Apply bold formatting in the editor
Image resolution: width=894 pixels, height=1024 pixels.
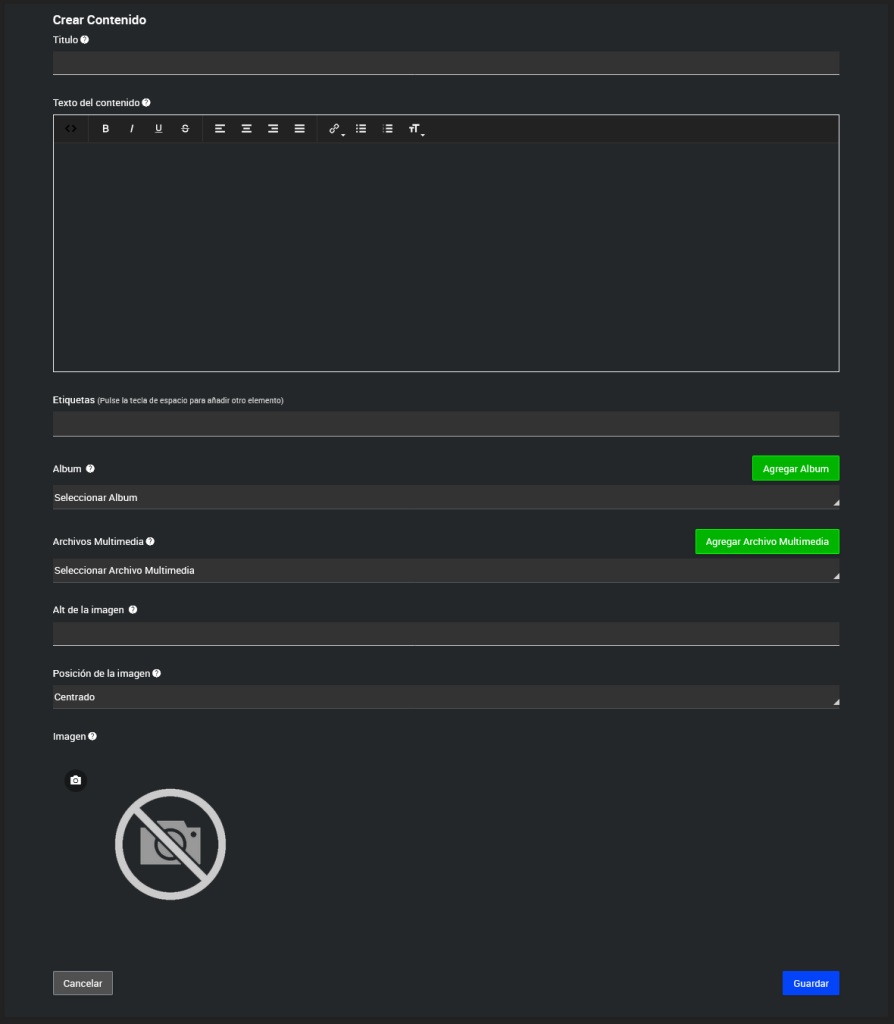(x=106, y=129)
